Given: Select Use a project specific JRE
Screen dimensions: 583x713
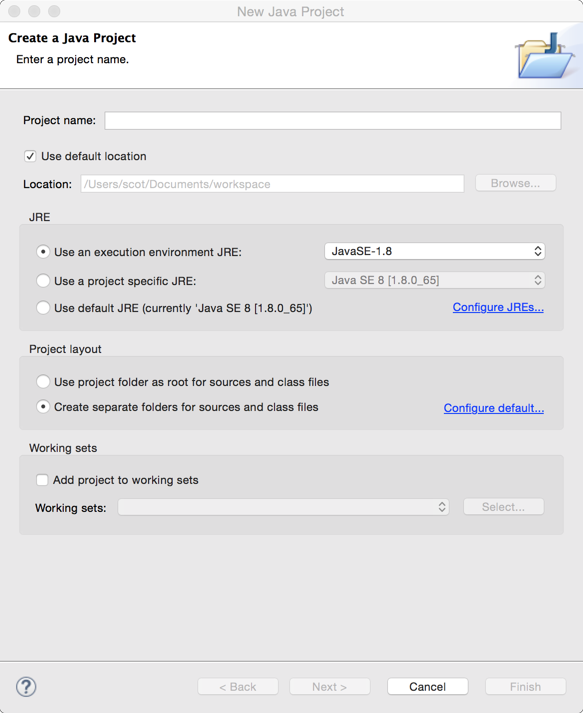Looking at the screenshot, I should [43, 281].
